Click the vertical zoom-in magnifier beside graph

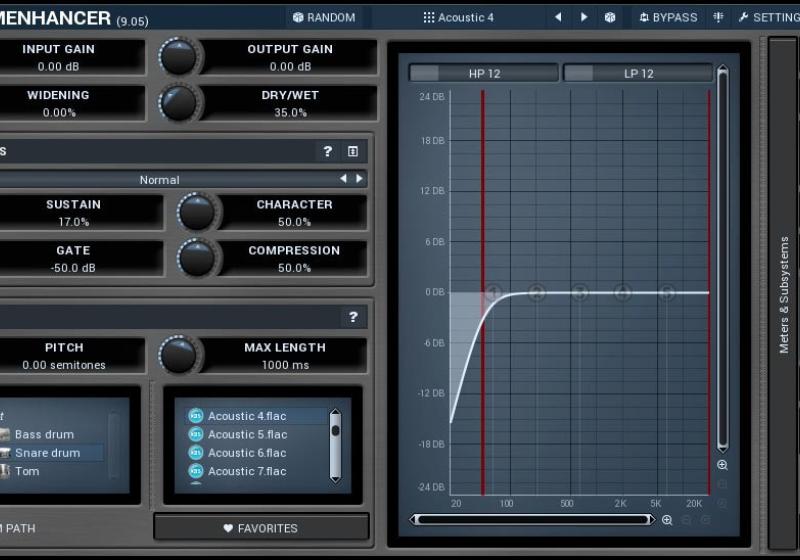click(722, 465)
